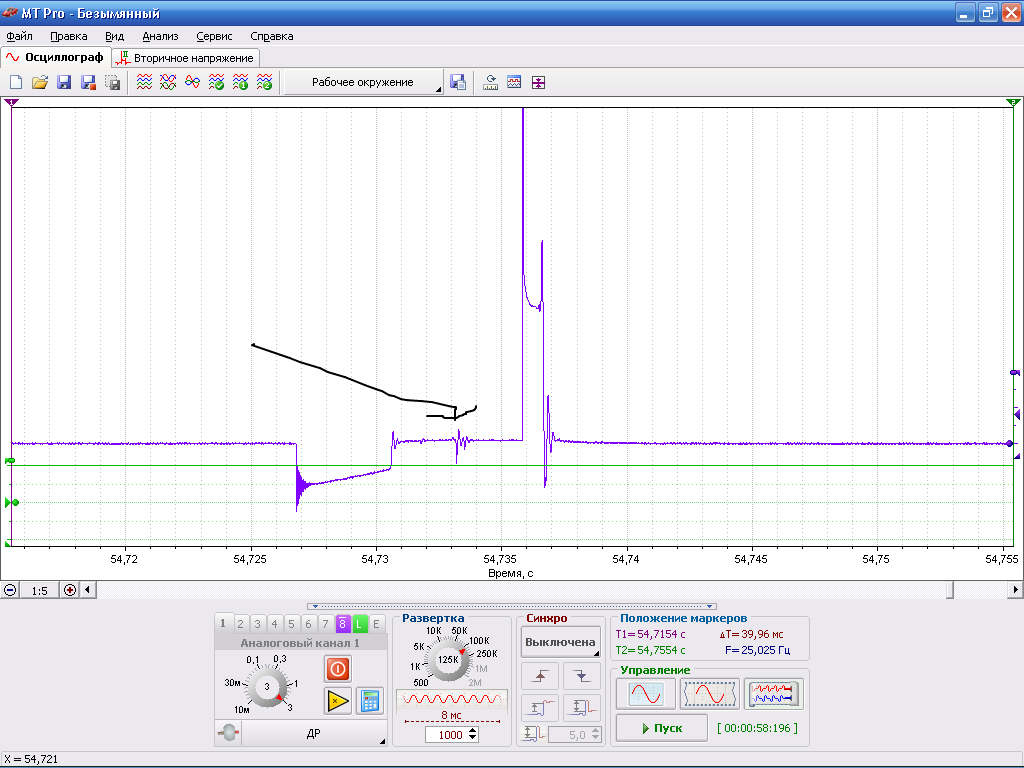This screenshot has height=768, width=1024.
Task: Switch to the Вторичное напряжение tab
Action: [186, 58]
